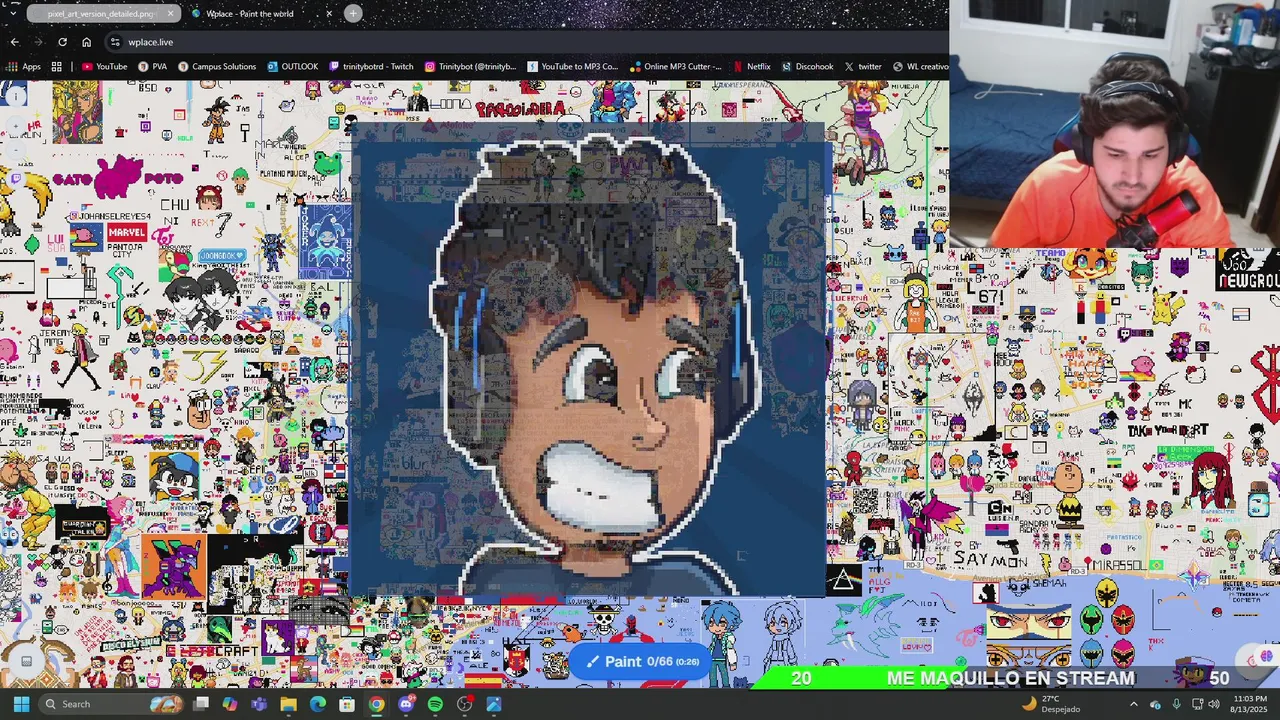Close the Wplace - Paint the world tab

tap(329, 14)
